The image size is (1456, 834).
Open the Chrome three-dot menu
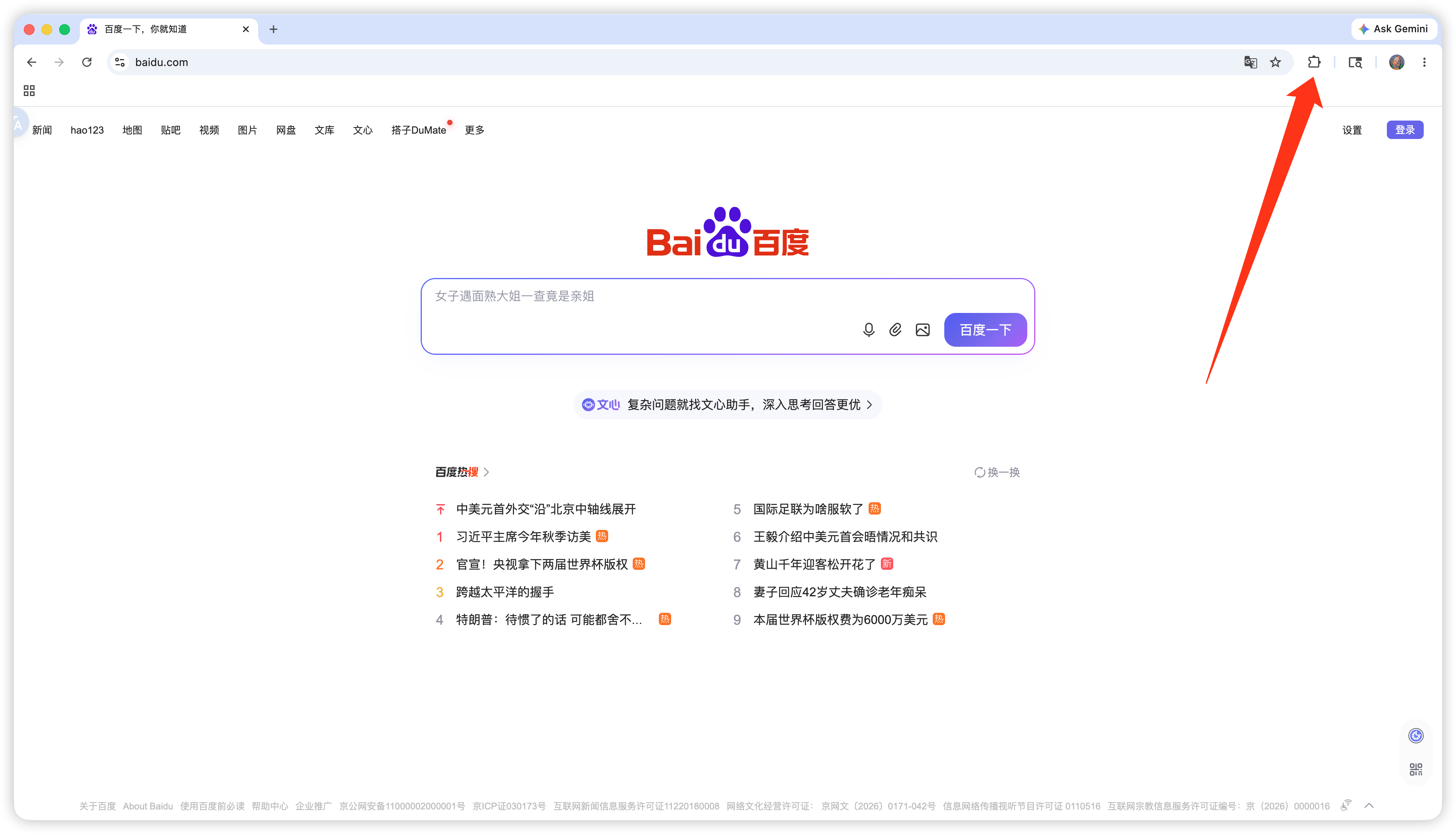click(x=1424, y=62)
